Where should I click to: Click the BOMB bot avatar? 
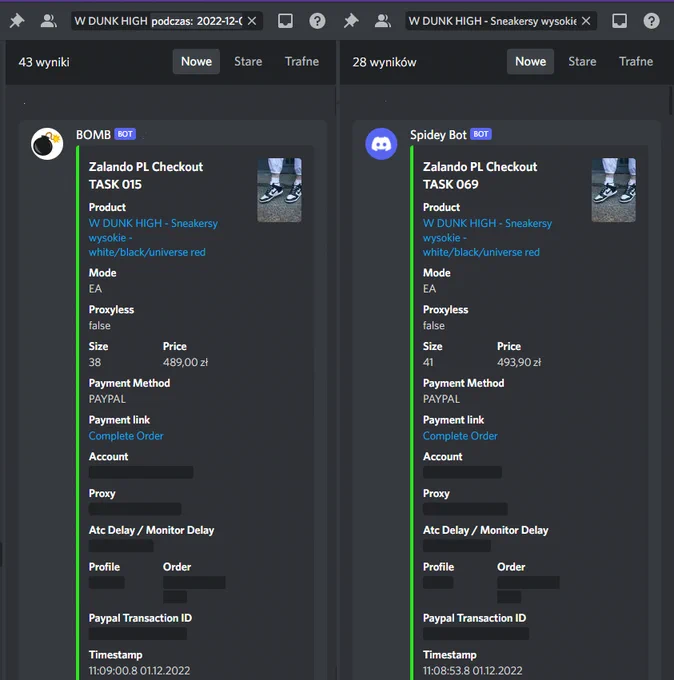coord(47,144)
